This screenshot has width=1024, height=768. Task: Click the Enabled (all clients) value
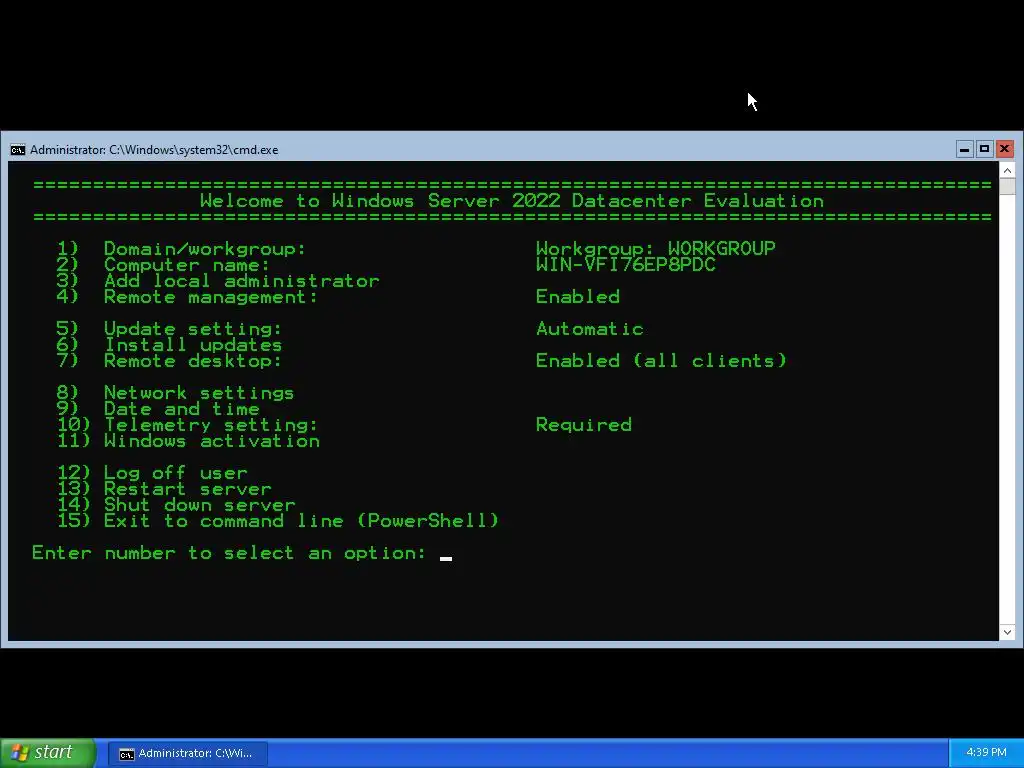[662, 360]
